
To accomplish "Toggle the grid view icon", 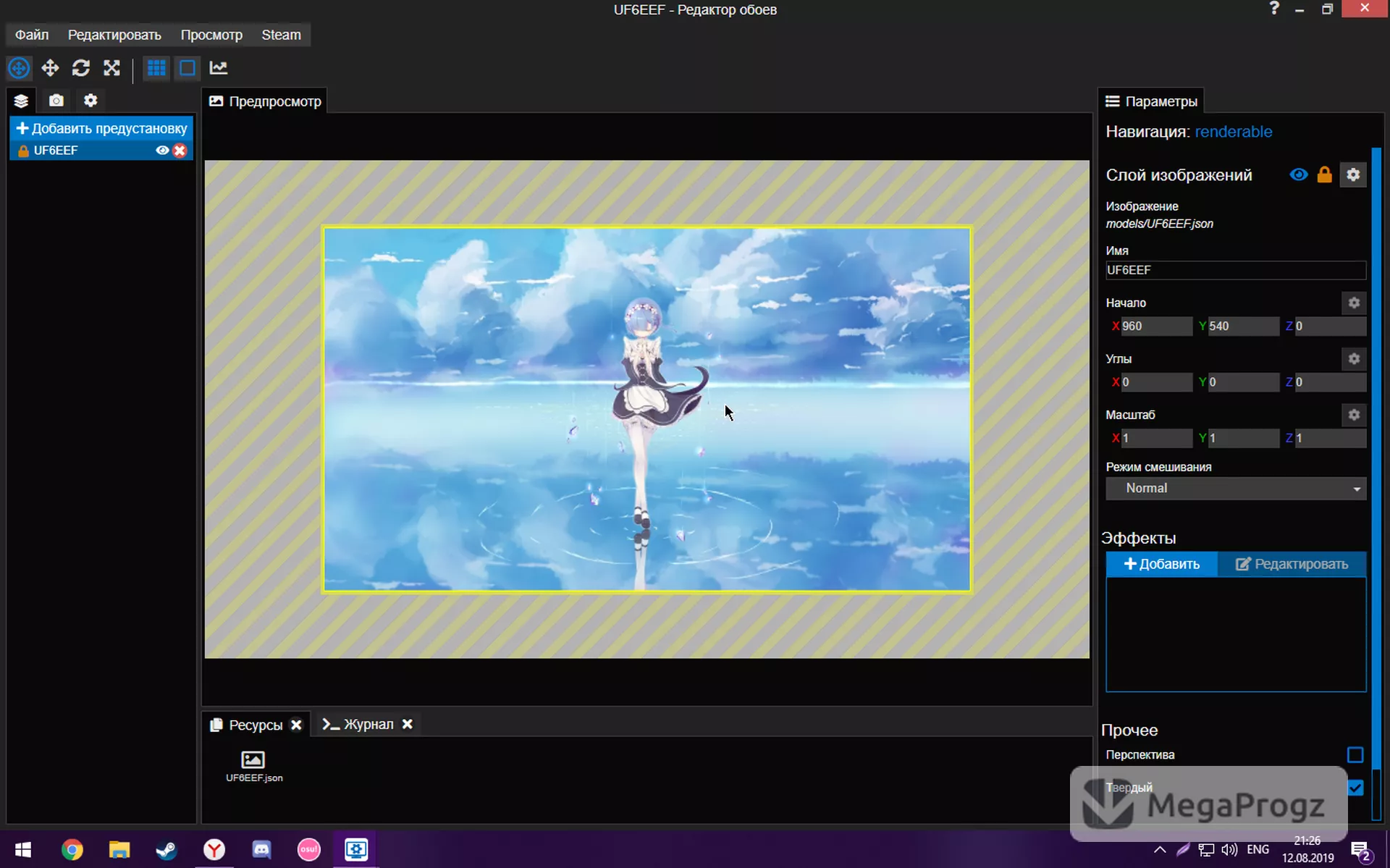I will (156, 68).
